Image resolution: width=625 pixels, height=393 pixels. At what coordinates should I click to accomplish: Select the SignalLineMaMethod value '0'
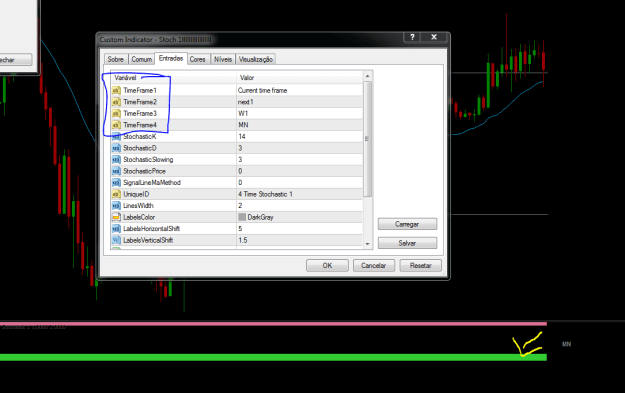pos(300,183)
